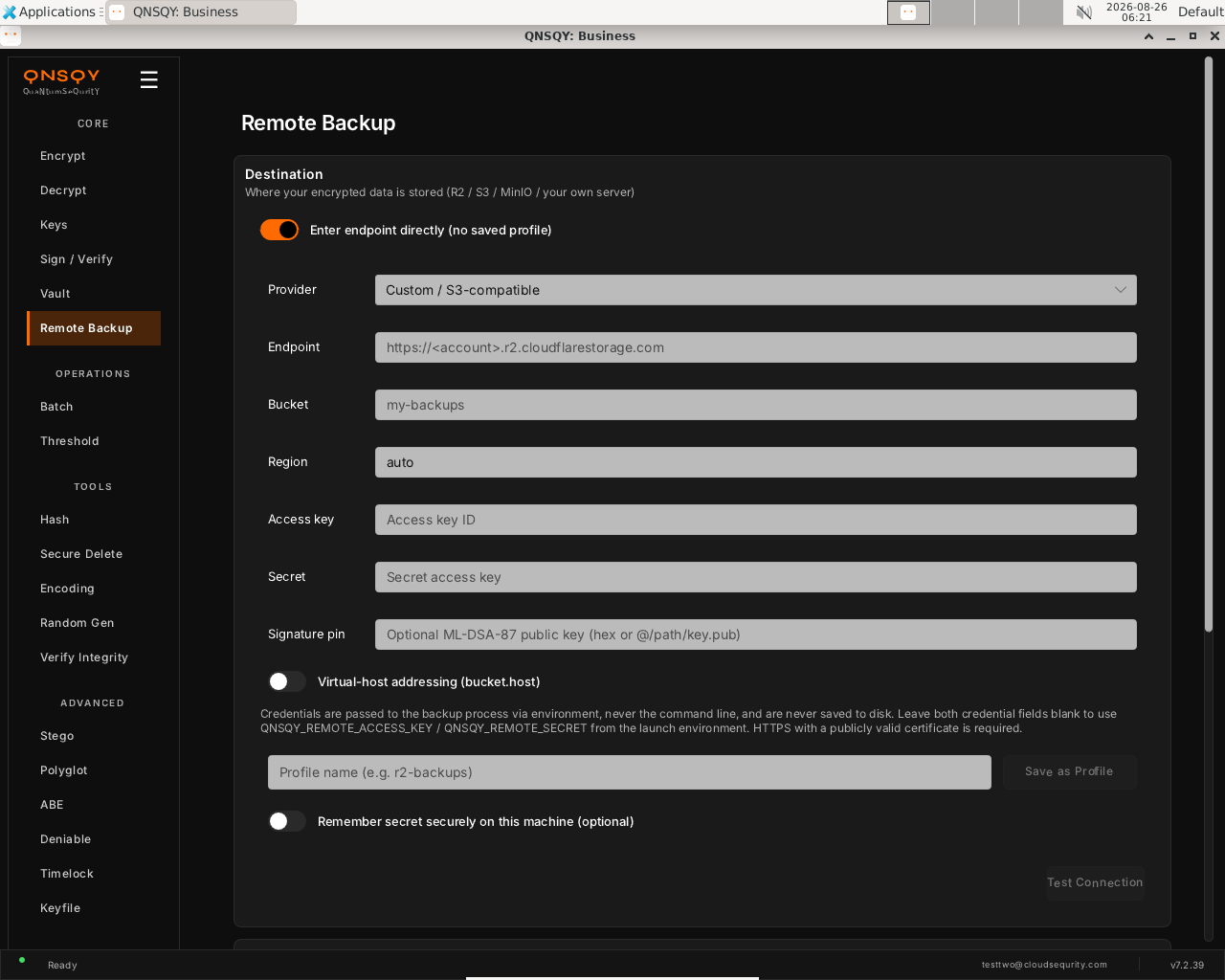Open Batch operations
Screen dimensions: 1225x980
click(x=94, y=407)
